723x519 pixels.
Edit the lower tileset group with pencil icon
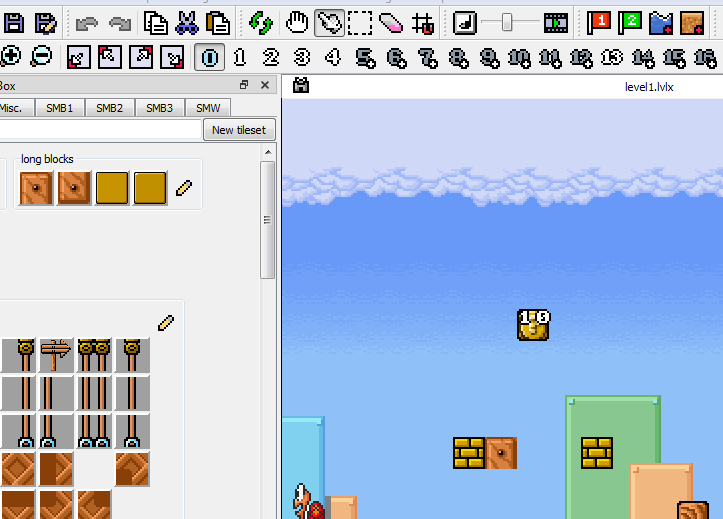pos(166,323)
